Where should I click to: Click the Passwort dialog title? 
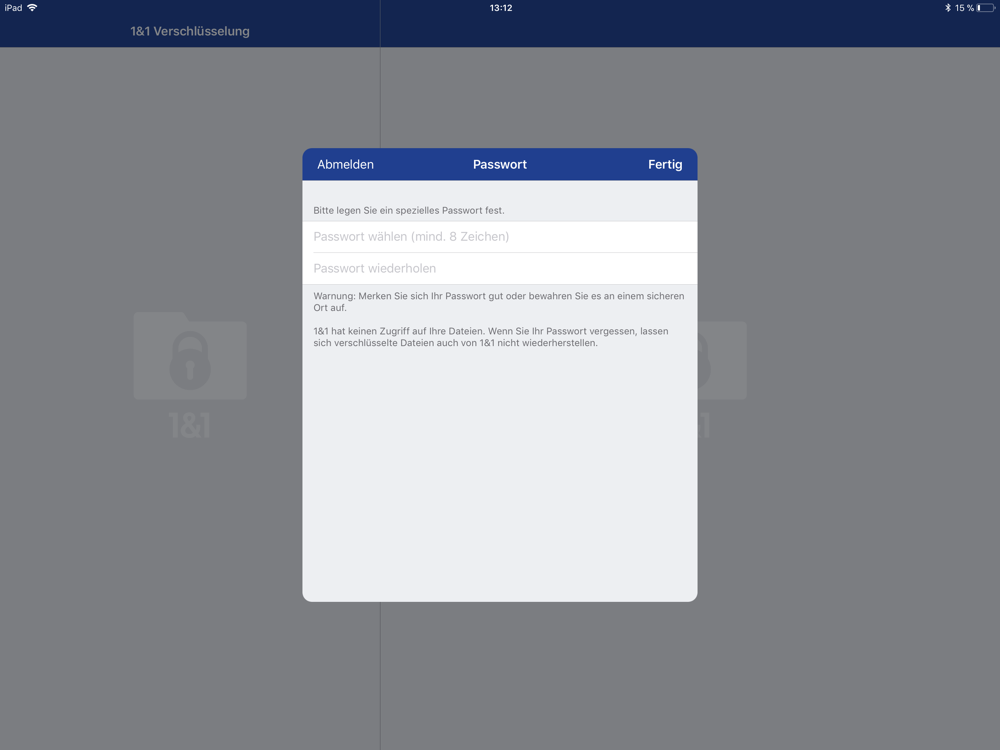[x=499, y=165]
